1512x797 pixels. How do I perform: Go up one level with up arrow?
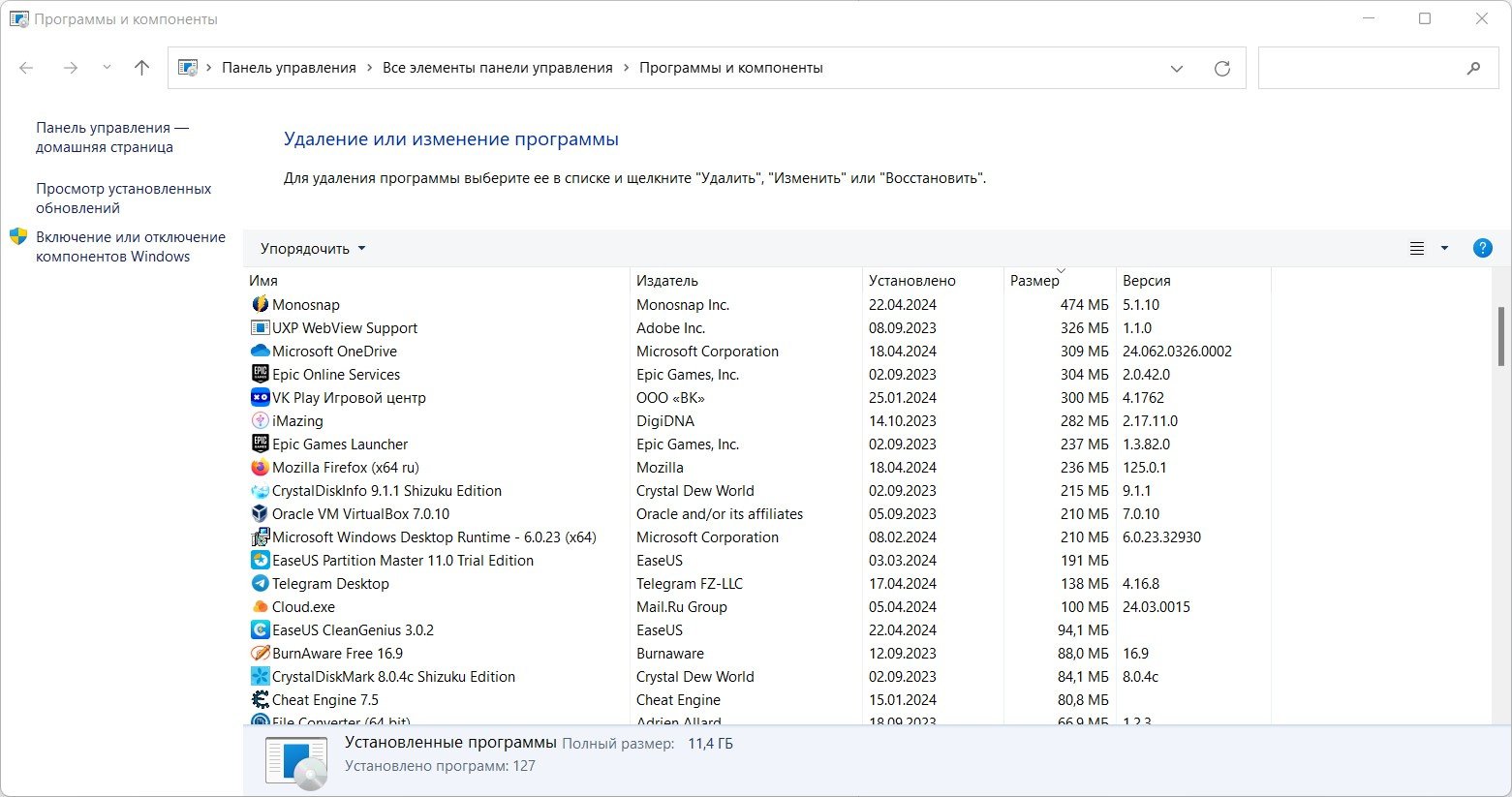pyautogui.click(x=141, y=68)
